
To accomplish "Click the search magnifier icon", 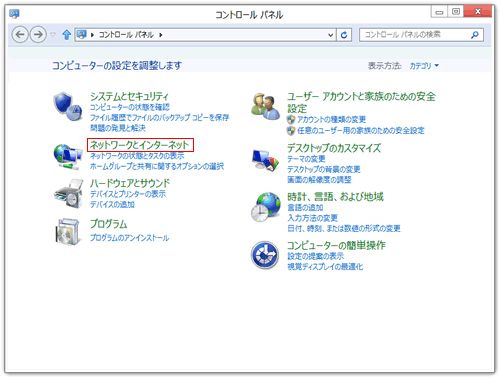I will coord(475,35).
